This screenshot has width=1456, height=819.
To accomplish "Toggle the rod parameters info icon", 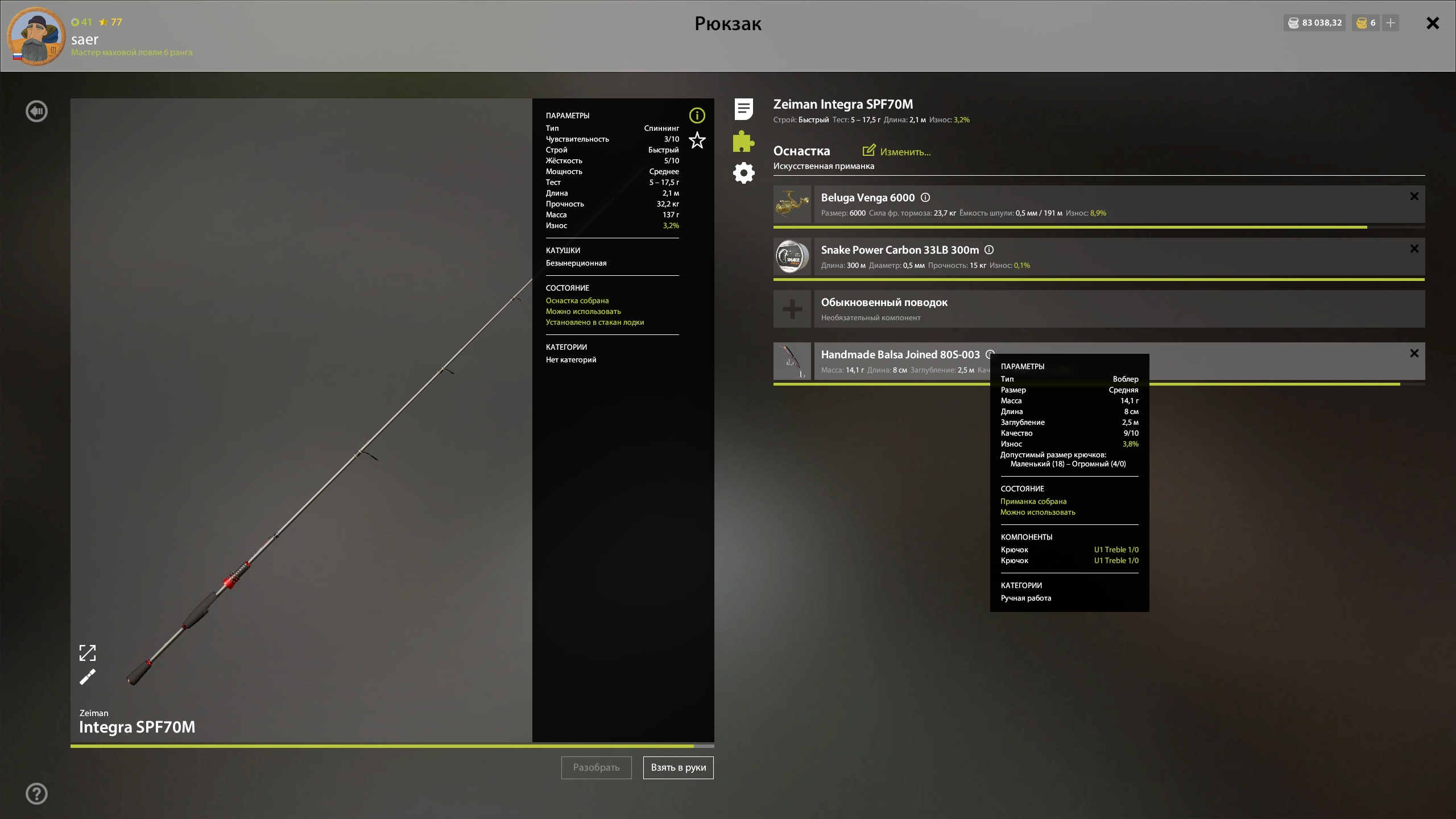I will (x=697, y=115).
